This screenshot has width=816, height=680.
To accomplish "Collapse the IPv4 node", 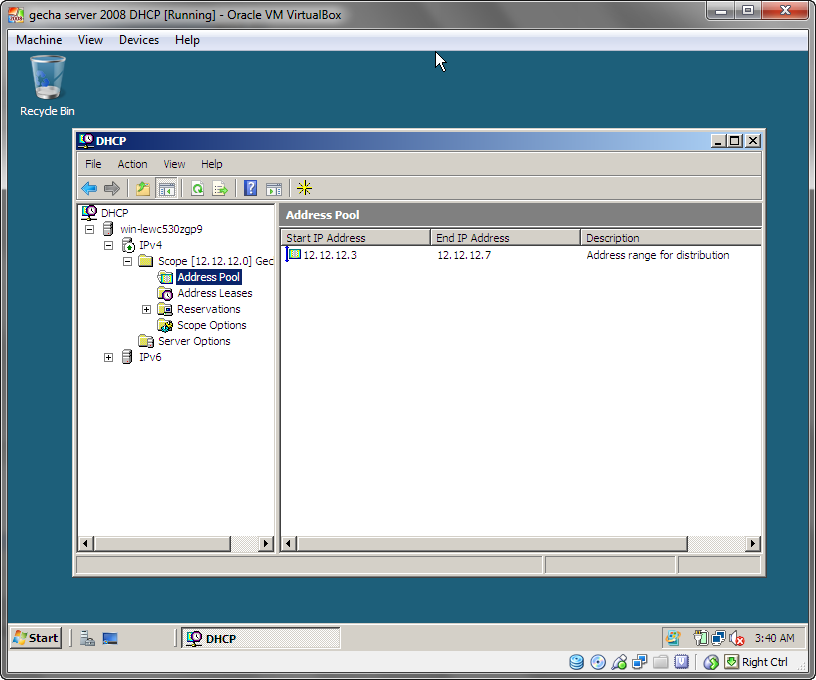I will 108,245.
